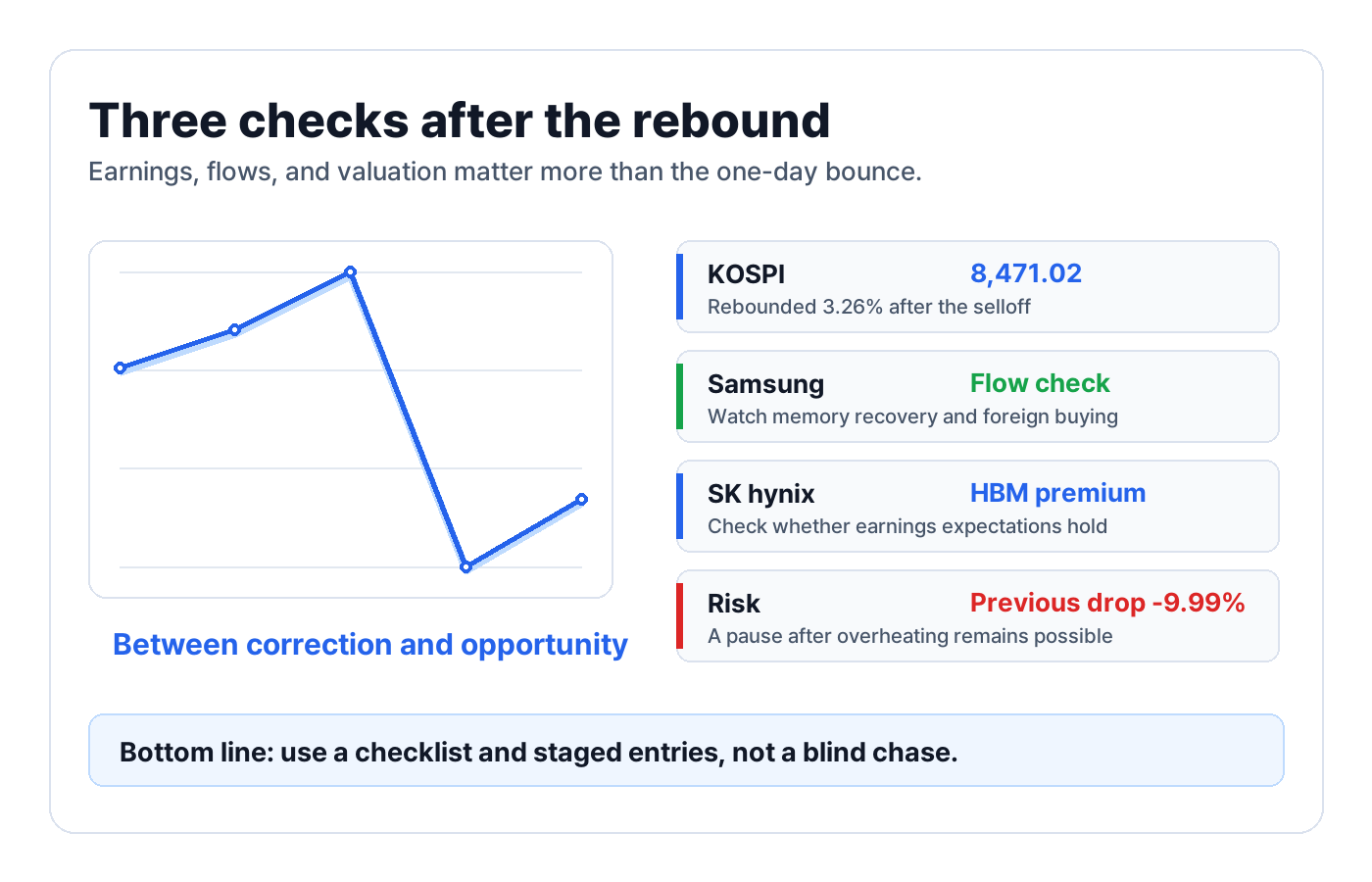This screenshot has width=1372, height=882.
Task: Click the Bottom line summary banner
Action: (x=686, y=751)
